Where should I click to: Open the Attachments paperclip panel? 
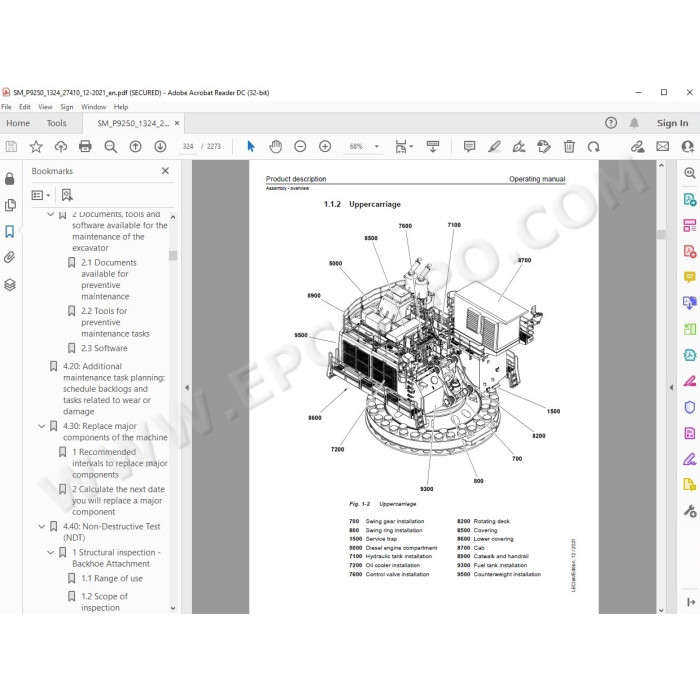coord(10,257)
